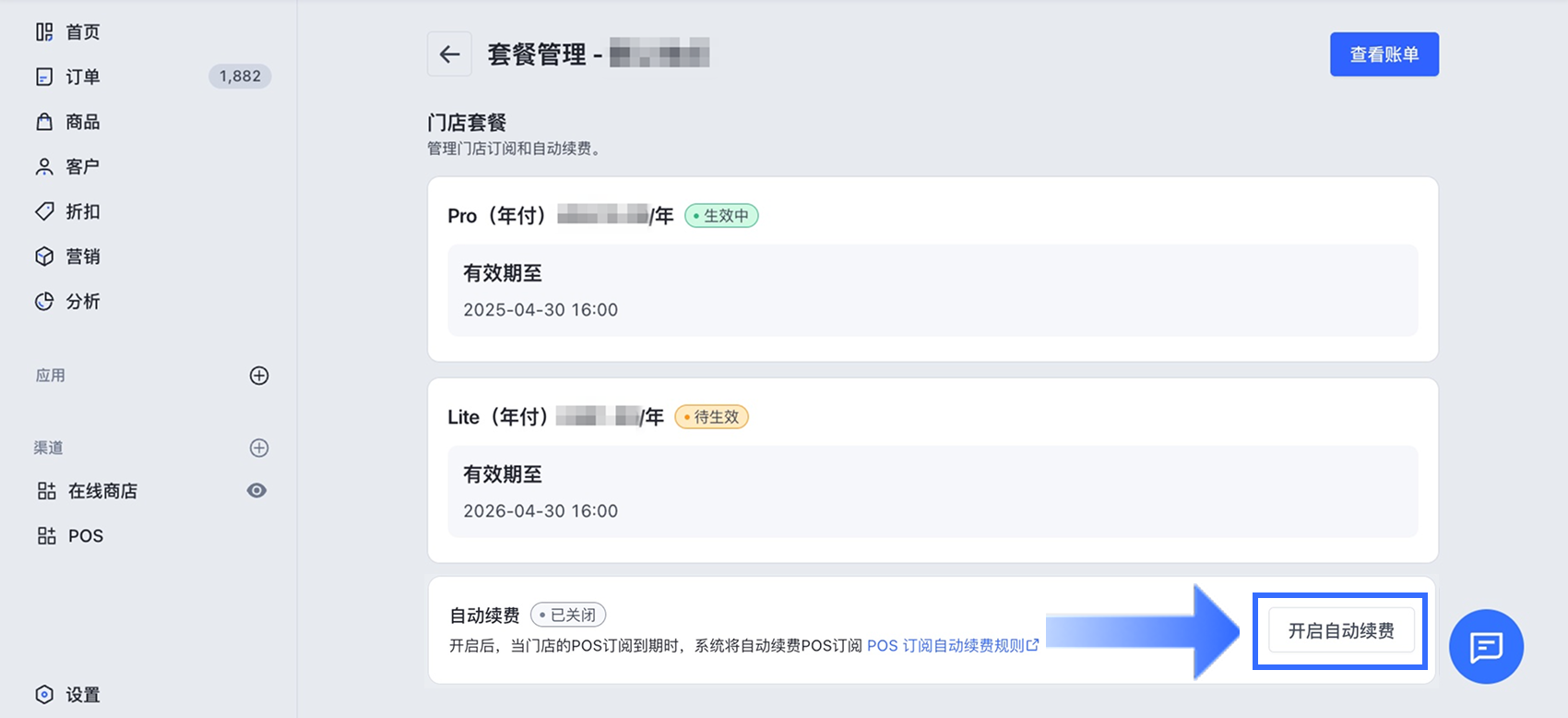This screenshot has height=718, width=1568.
Task: Click the Lite（年付）plan title
Action: [500, 417]
